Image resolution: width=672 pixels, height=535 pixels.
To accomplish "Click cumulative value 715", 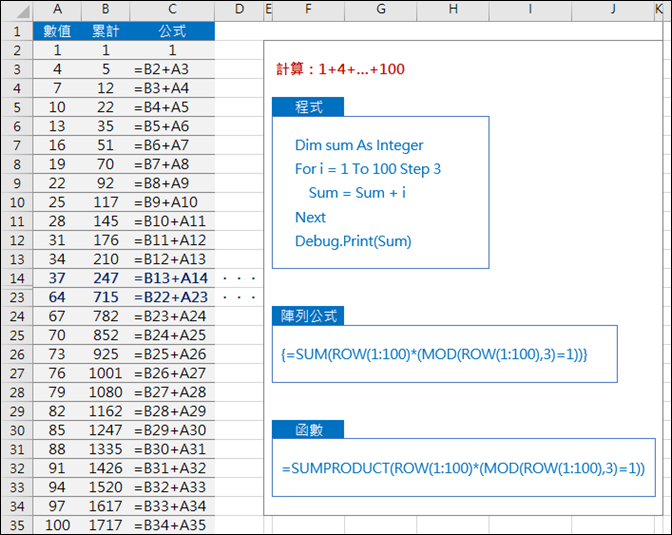I will (x=105, y=297).
